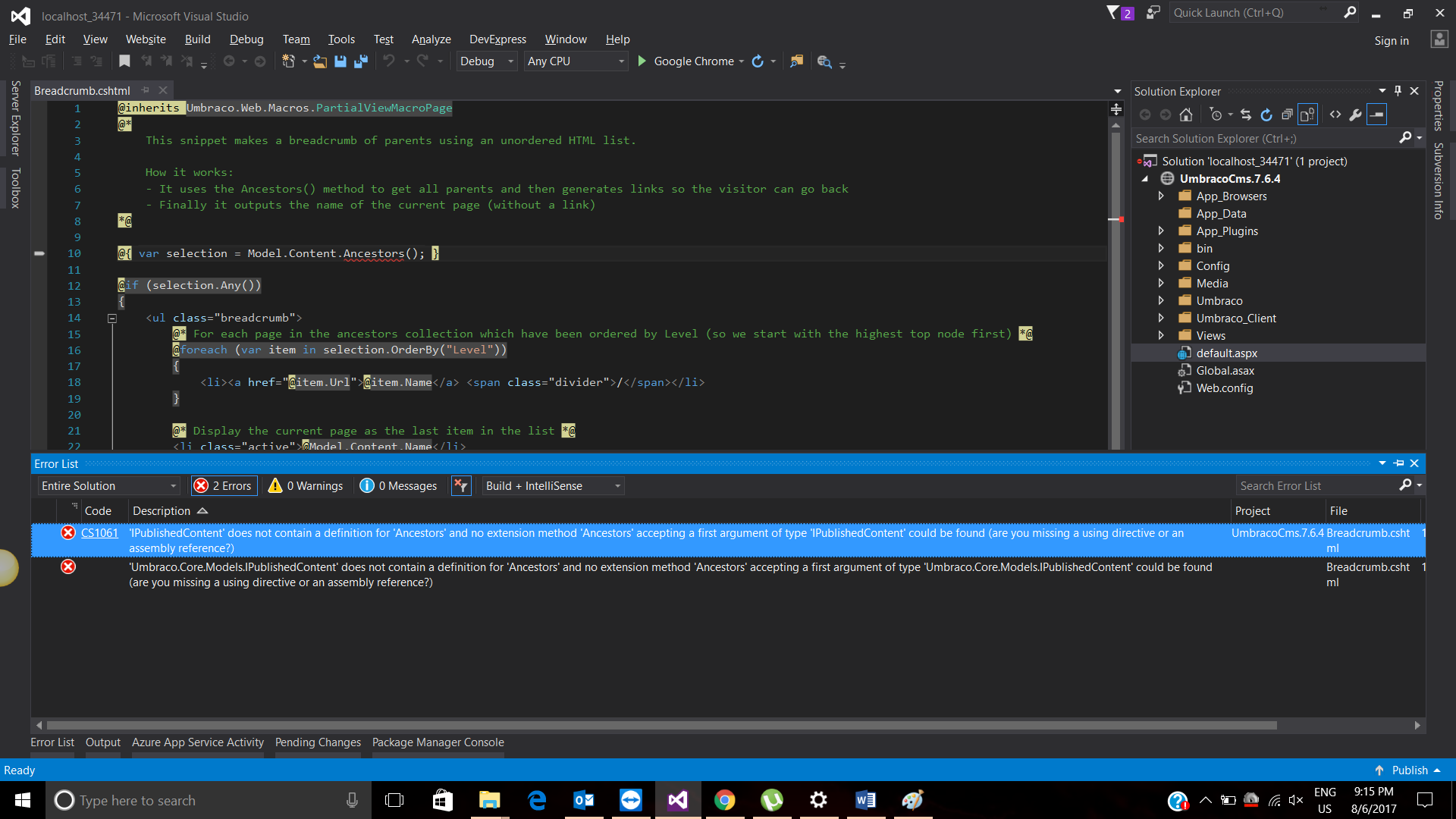Open file using the folder toolbar icon
The image size is (1456, 819).
point(320,61)
